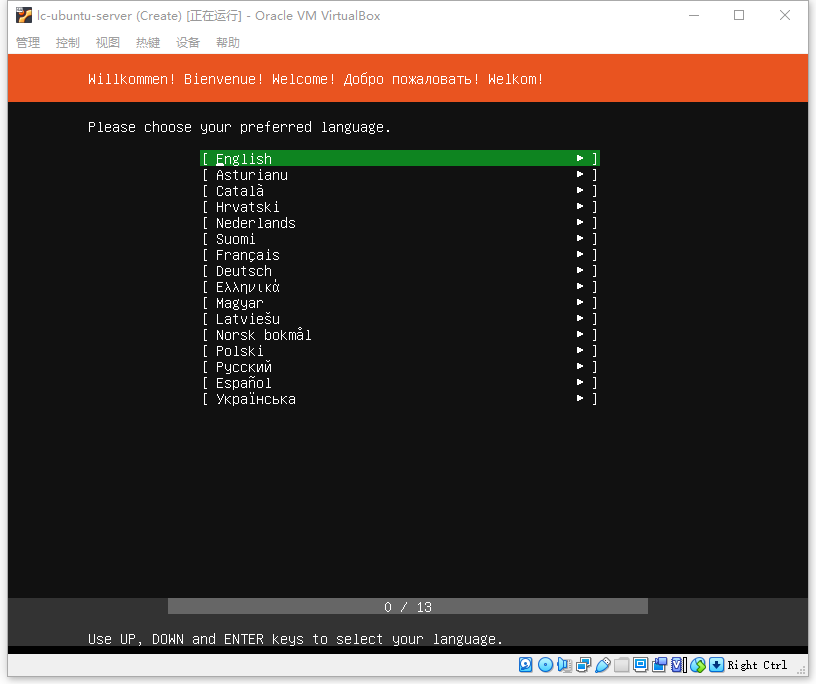Open the 视图 menu

[108, 43]
